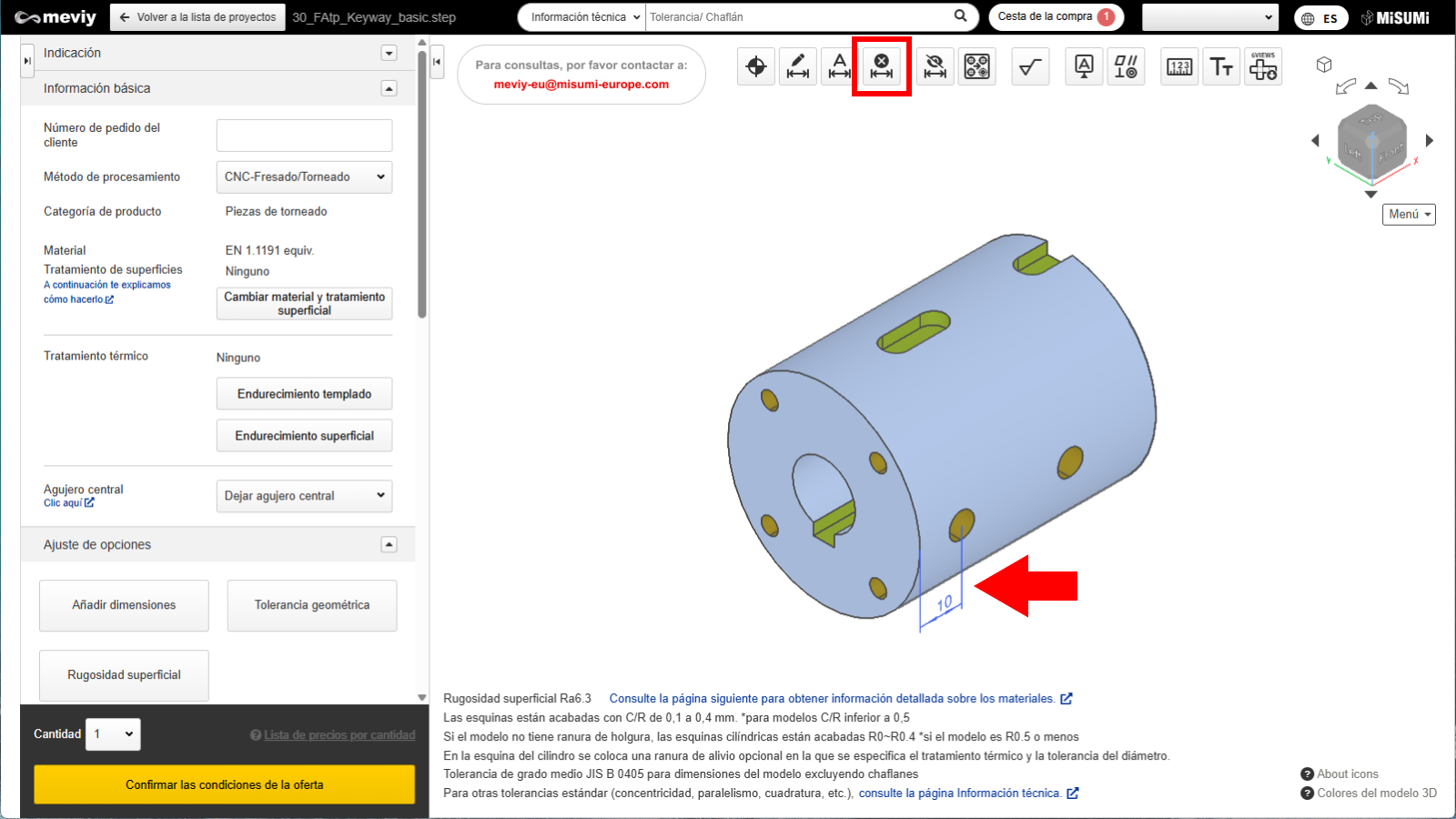Click the hole pattern recognition icon
The width and height of the screenshot is (1456, 819).
[x=977, y=66]
